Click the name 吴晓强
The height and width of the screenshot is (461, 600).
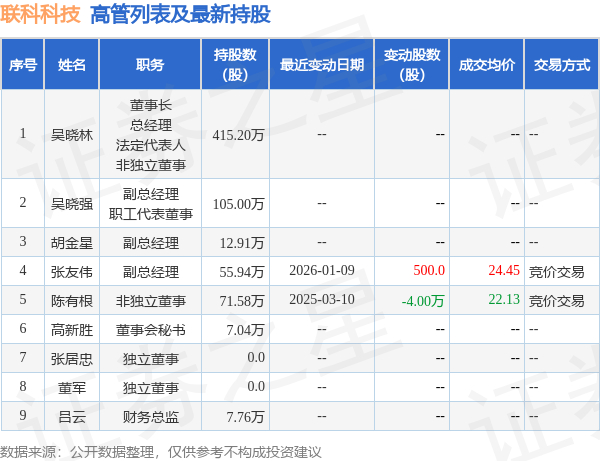(x=72, y=204)
